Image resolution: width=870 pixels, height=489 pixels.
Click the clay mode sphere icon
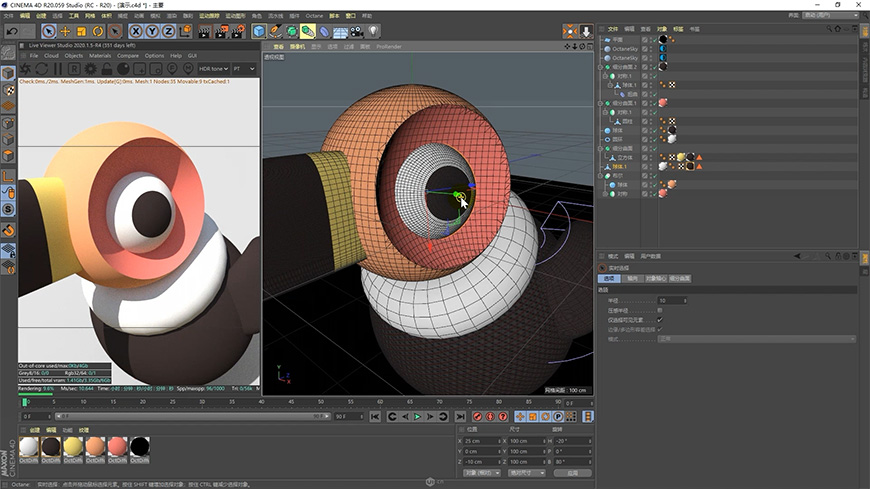coord(123,69)
